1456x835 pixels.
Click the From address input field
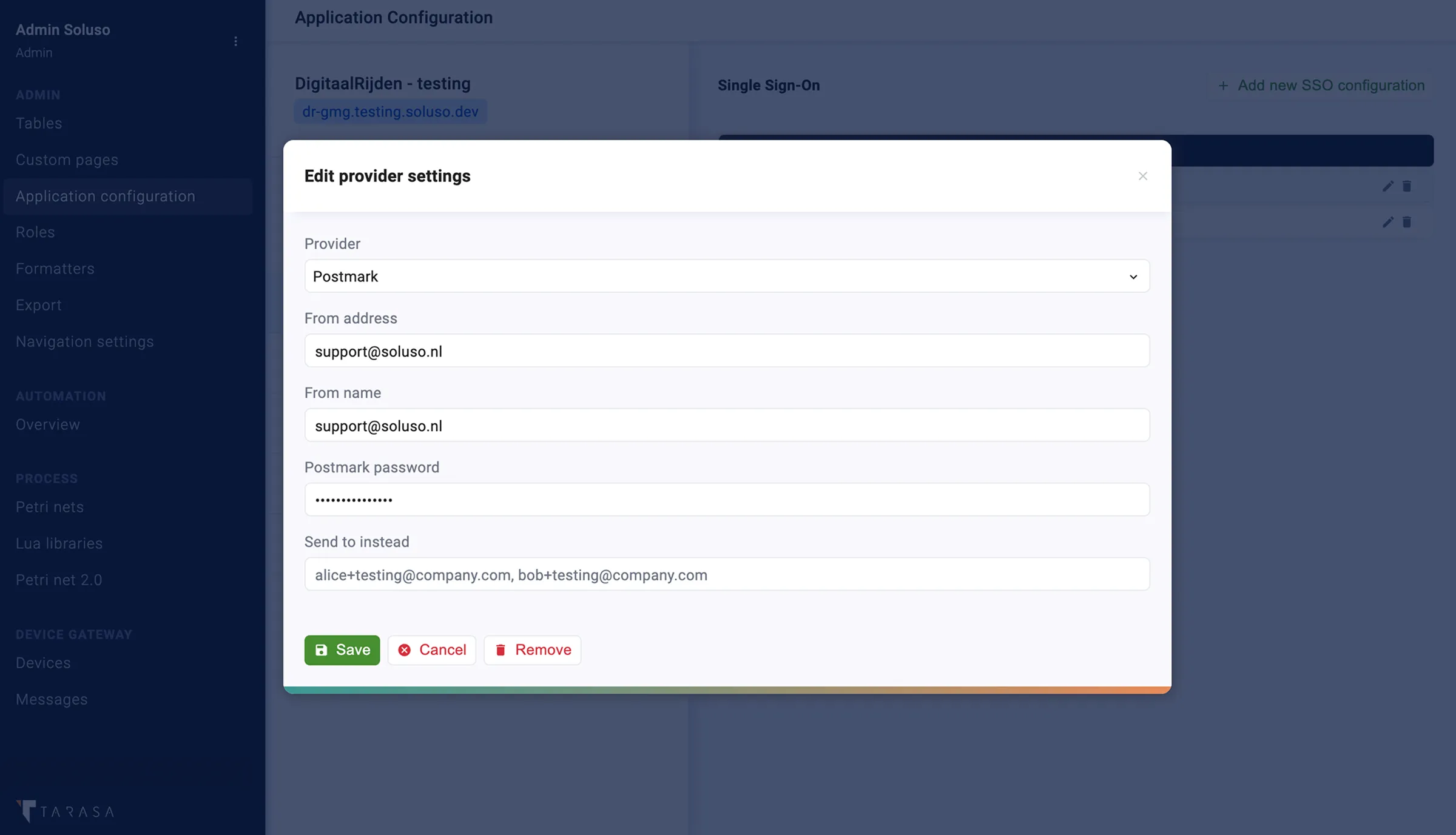[x=726, y=351]
